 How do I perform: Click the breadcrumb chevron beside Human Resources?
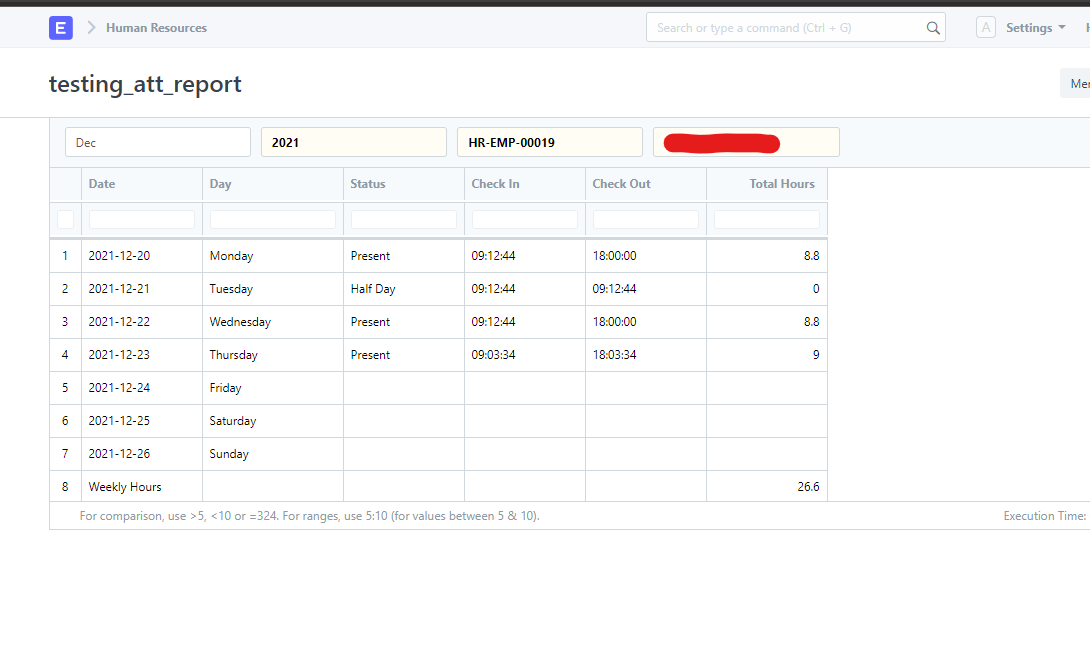click(x=91, y=28)
